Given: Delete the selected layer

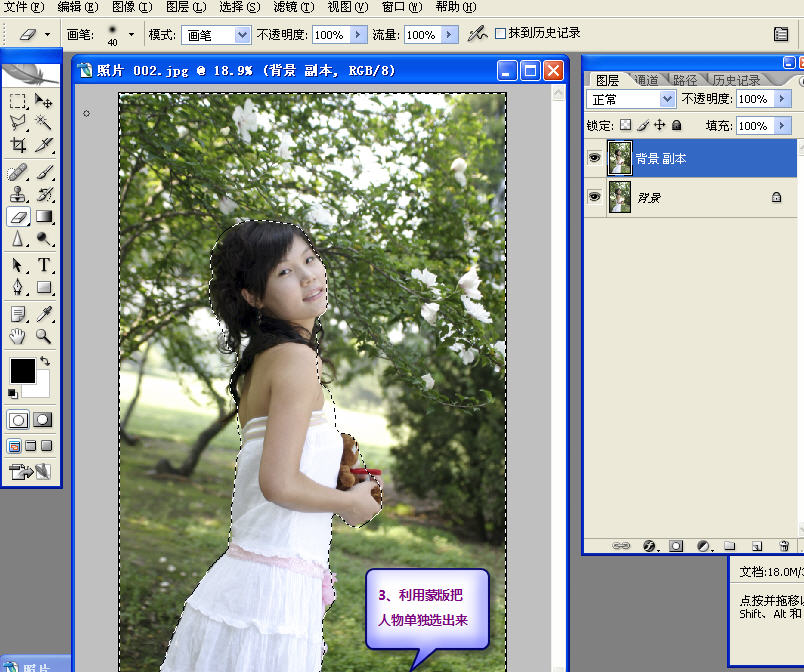Looking at the screenshot, I should [784, 546].
